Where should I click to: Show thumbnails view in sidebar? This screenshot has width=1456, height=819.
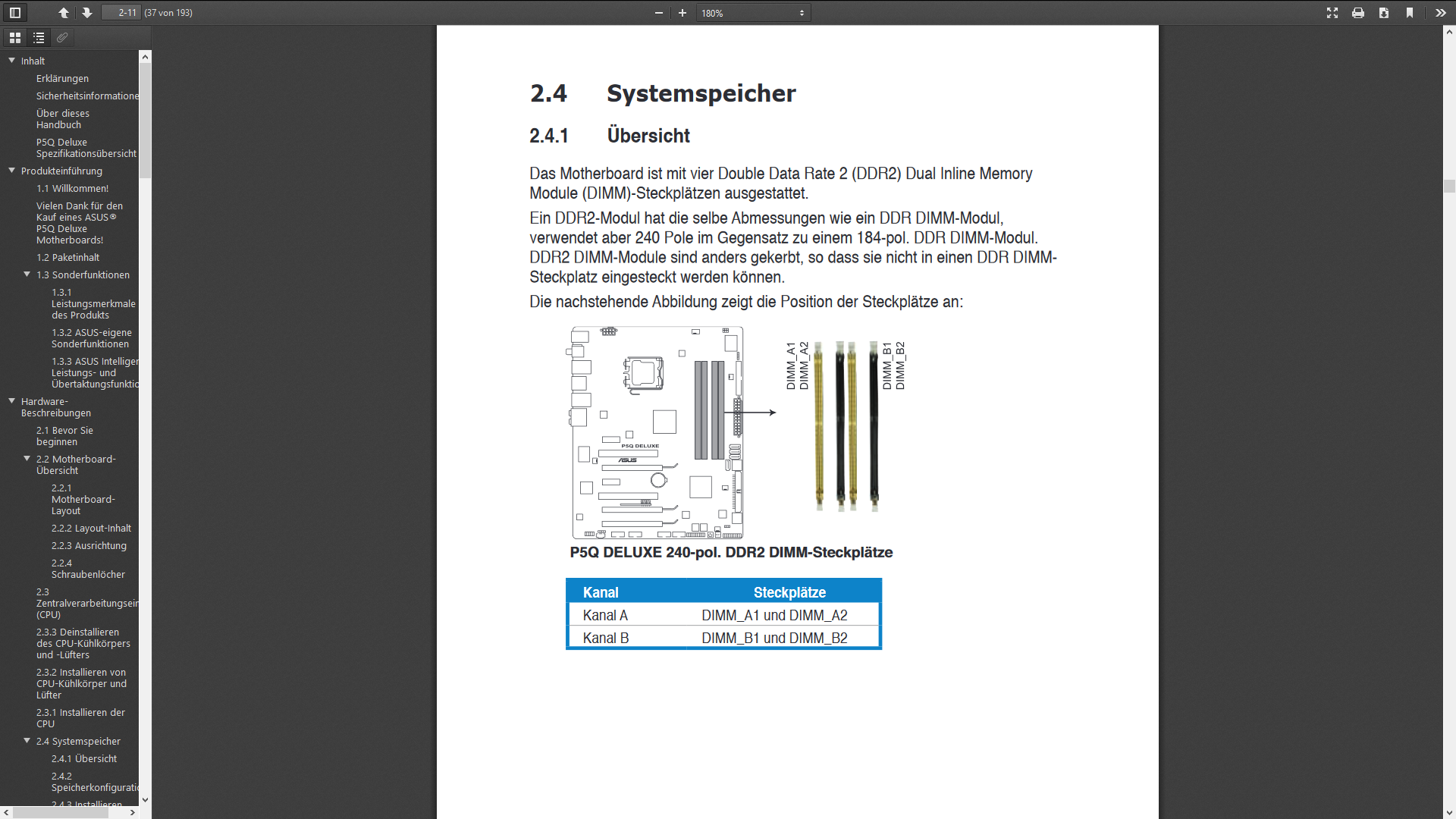[14, 37]
